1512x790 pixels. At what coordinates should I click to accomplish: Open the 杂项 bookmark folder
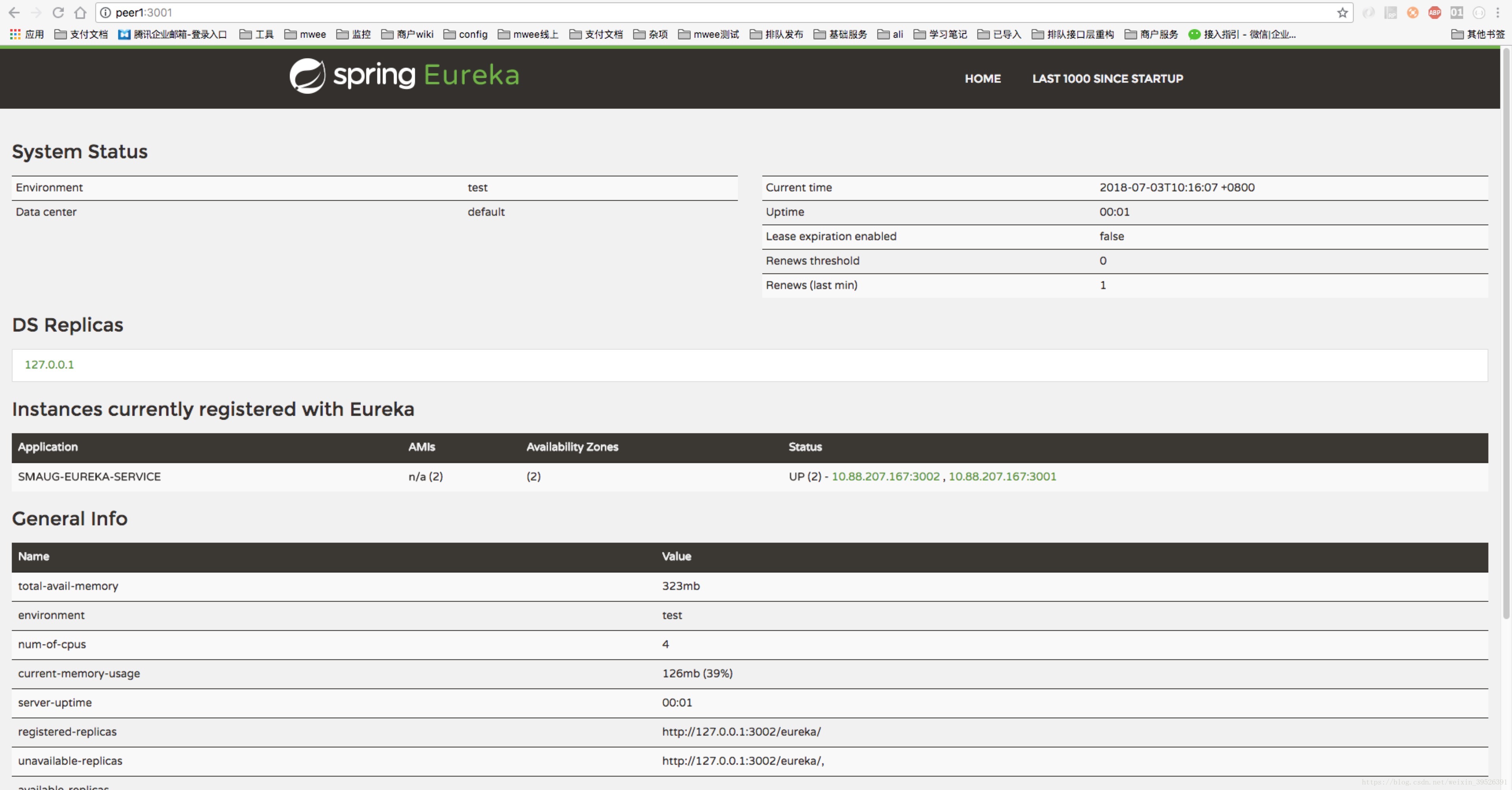tap(650, 34)
